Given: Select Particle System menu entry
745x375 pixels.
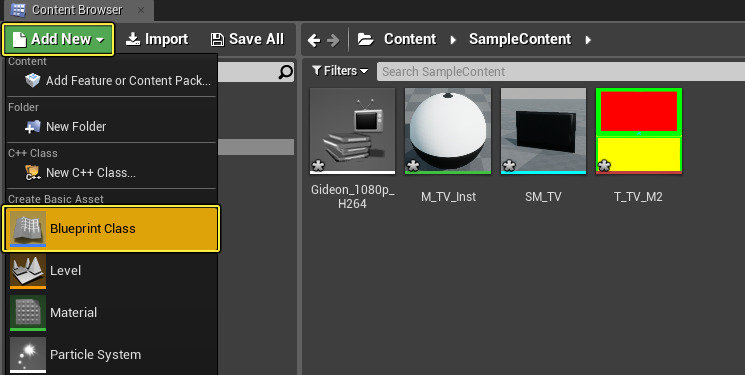Looking at the screenshot, I should pos(112,355).
